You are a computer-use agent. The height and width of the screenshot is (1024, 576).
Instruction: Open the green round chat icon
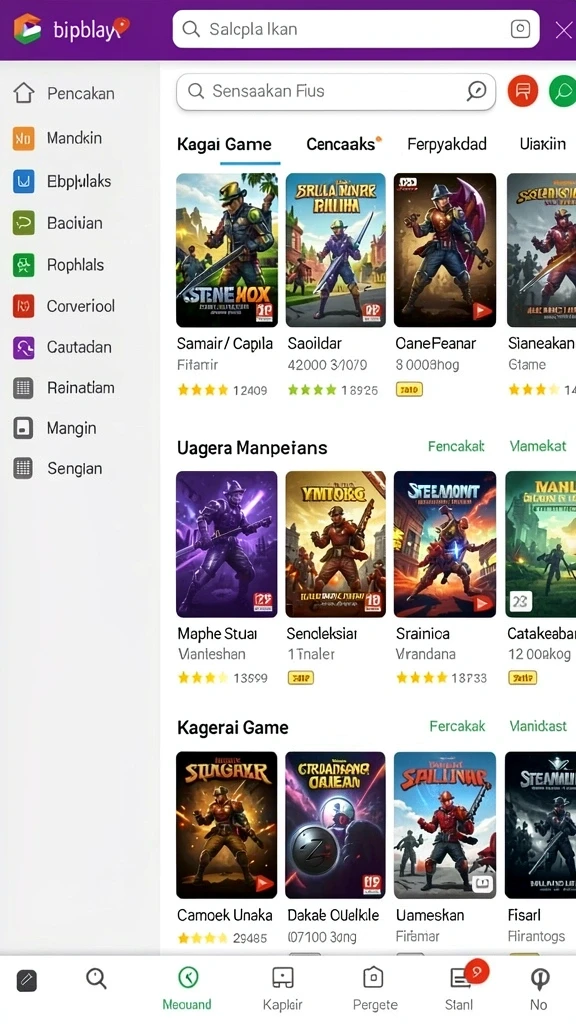coord(563,91)
